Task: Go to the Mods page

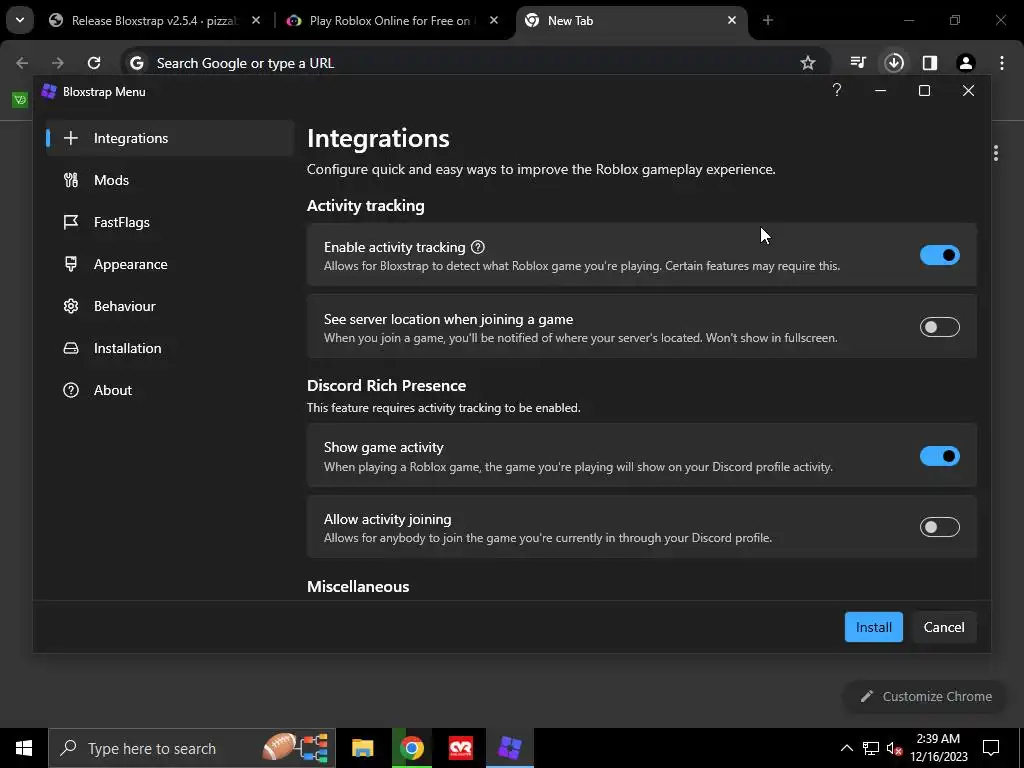Action: 170,180
